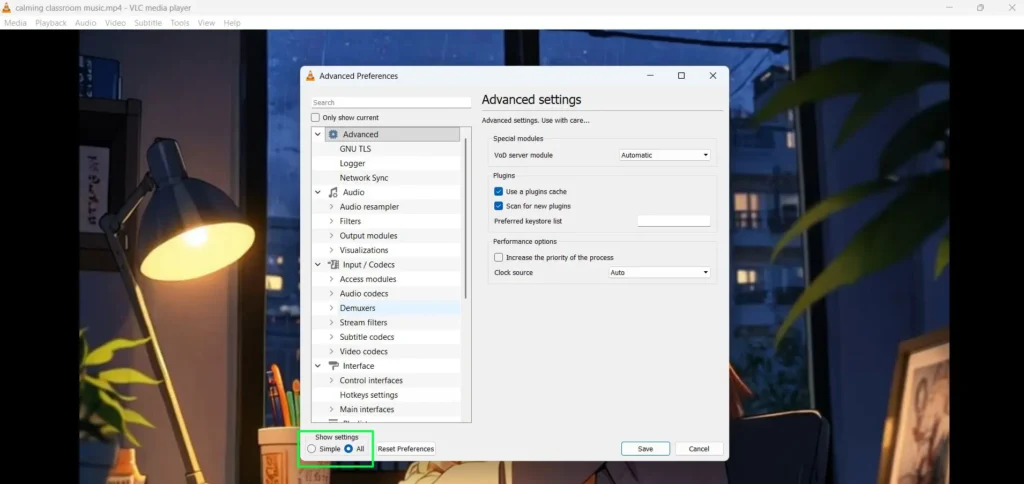Minimize the Advanced Preferences dialog
This screenshot has height=484, width=1024.
click(x=650, y=76)
